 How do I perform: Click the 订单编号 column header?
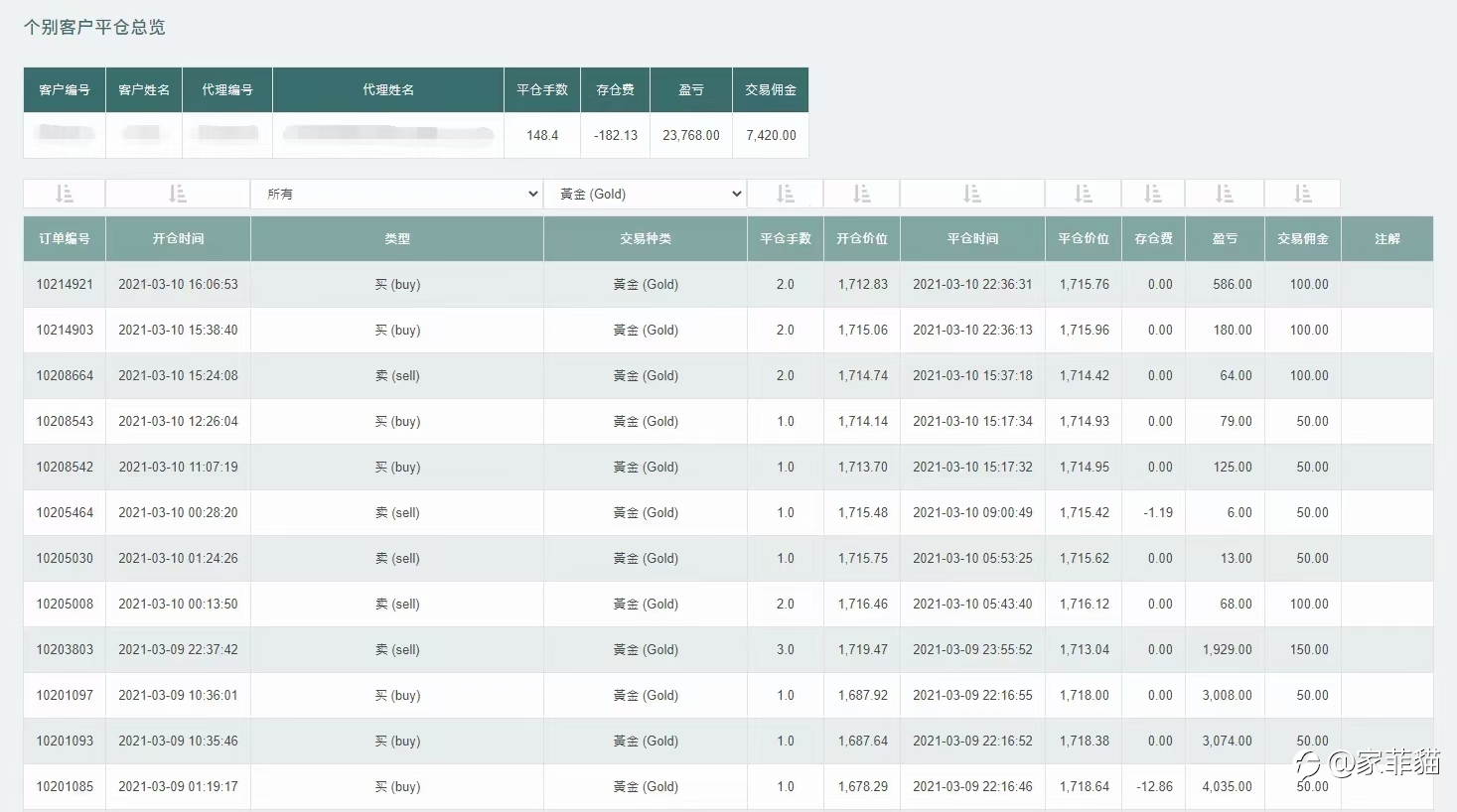[65, 238]
